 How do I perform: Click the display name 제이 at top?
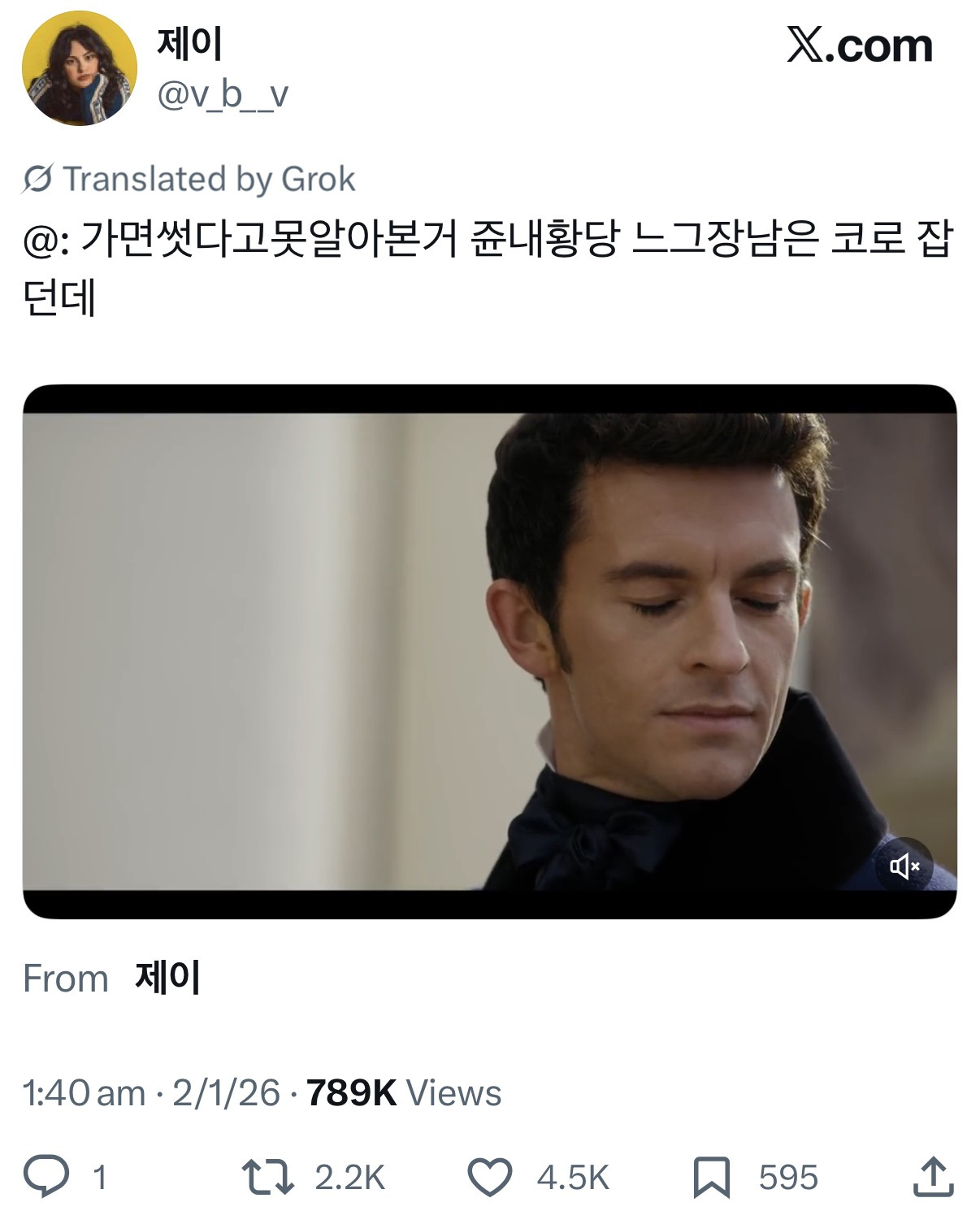189,43
